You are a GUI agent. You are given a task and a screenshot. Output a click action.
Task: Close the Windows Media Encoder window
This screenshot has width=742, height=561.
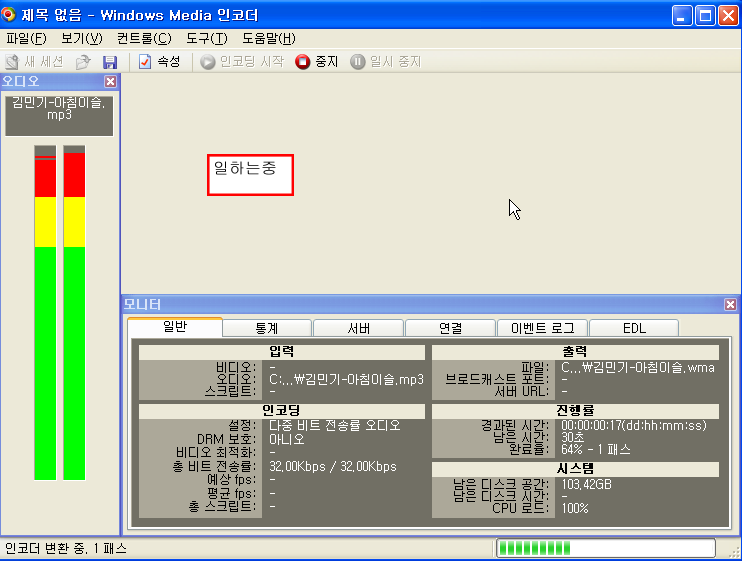[728, 16]
